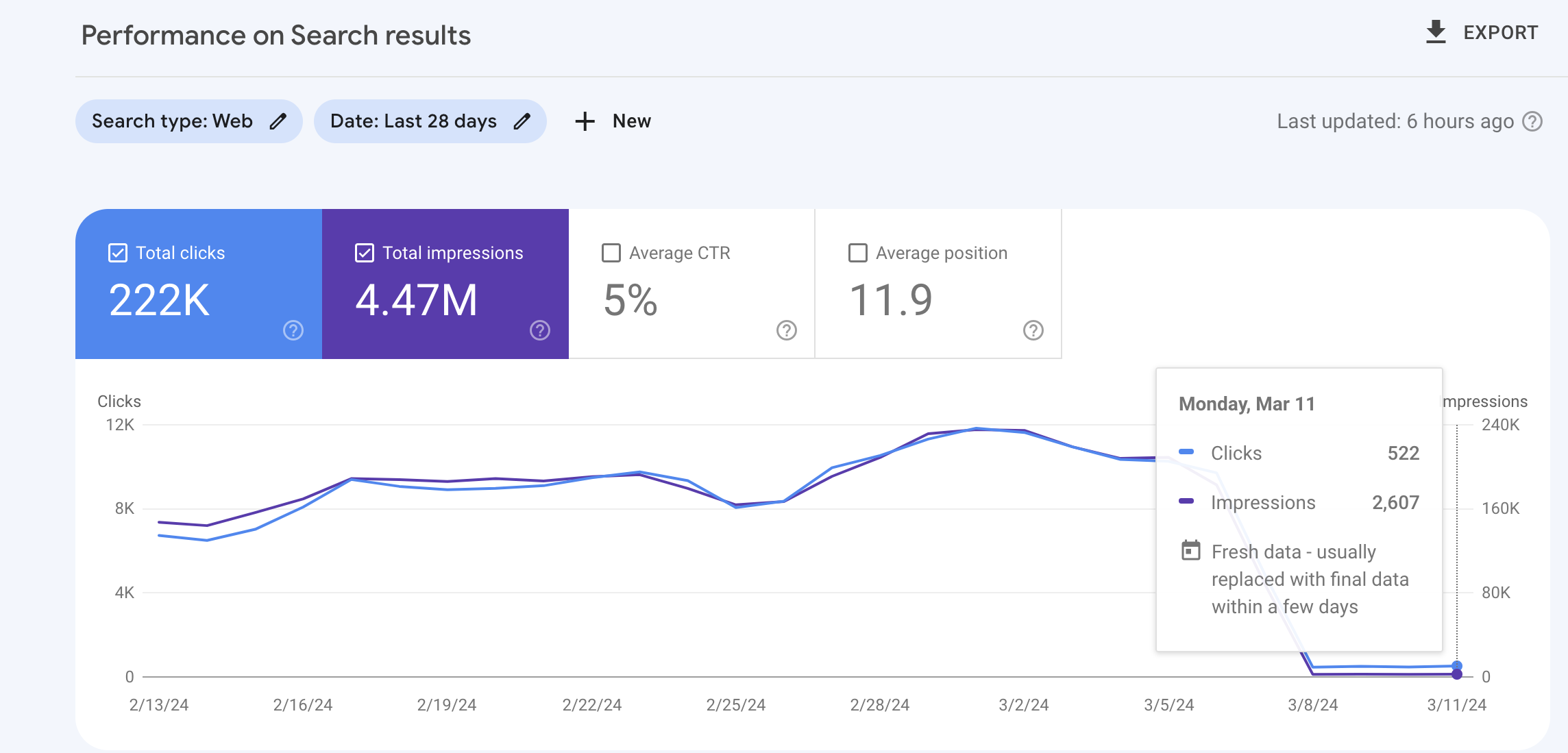The height and width of the screenshot is (753, 1568).
Task: Edit the Date Last 28 days pencil
Action: [x=522, y=121]
